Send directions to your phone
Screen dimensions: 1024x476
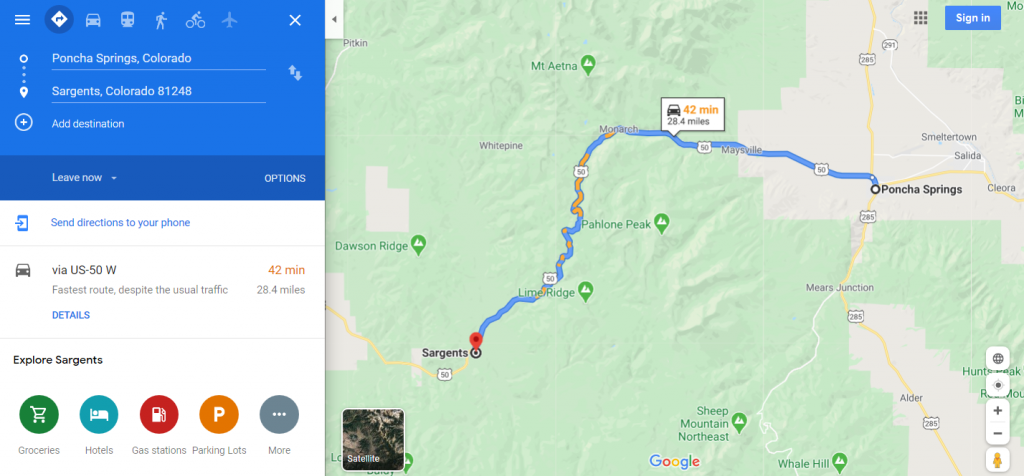pos(120,223)
